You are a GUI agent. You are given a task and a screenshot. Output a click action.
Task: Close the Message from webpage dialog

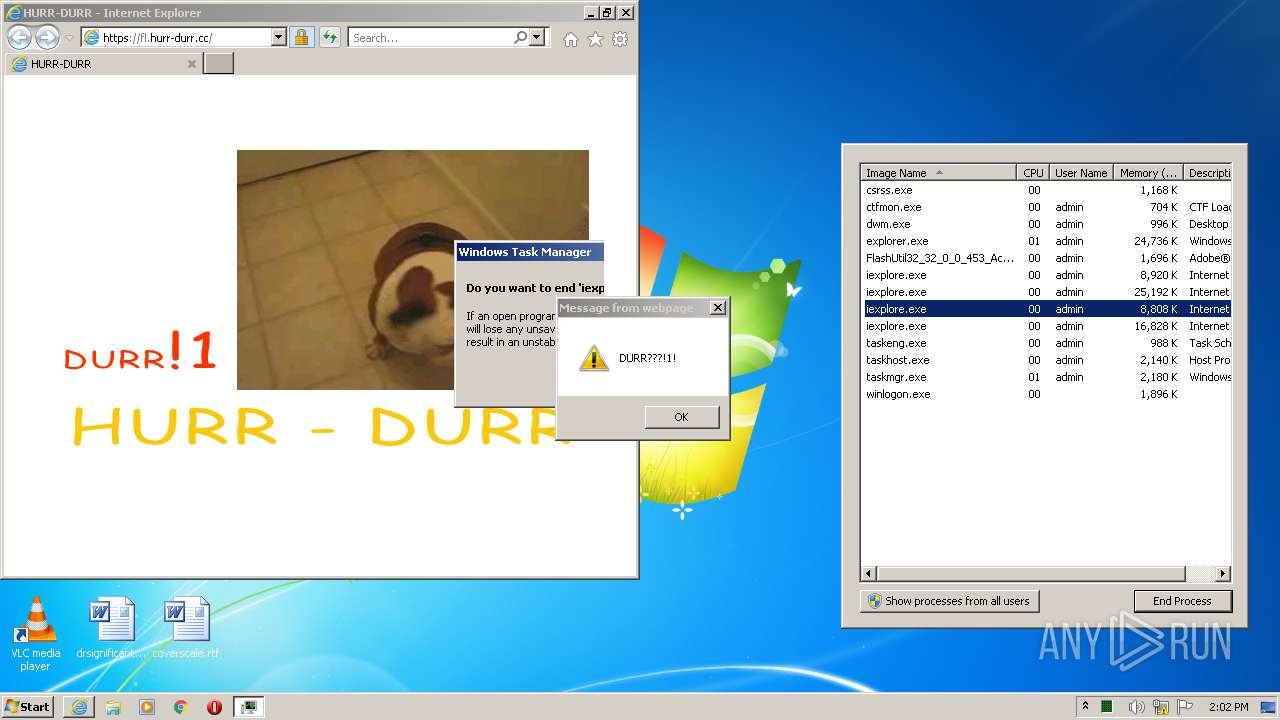[717, 308]
